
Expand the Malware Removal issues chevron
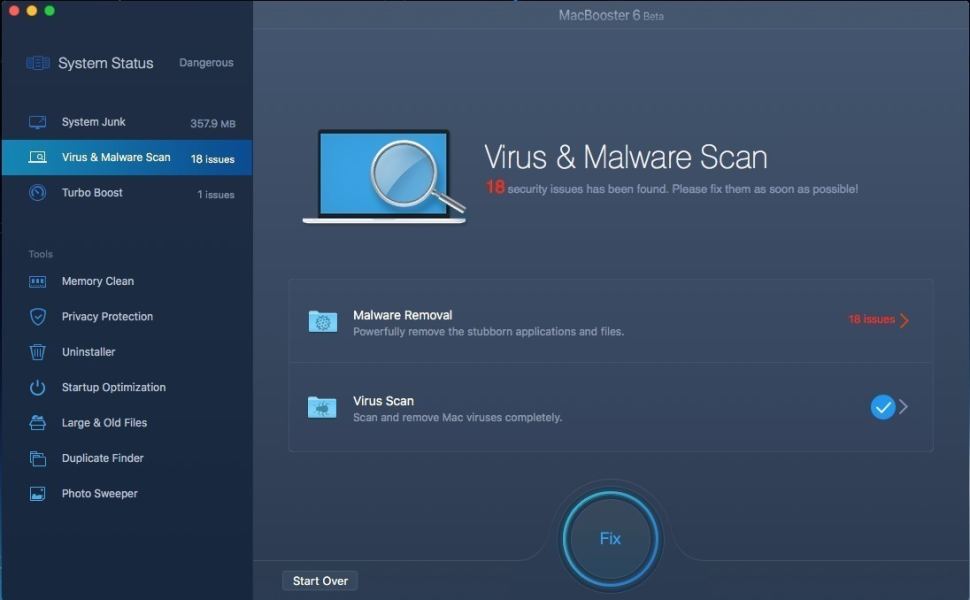pos(904,320)
